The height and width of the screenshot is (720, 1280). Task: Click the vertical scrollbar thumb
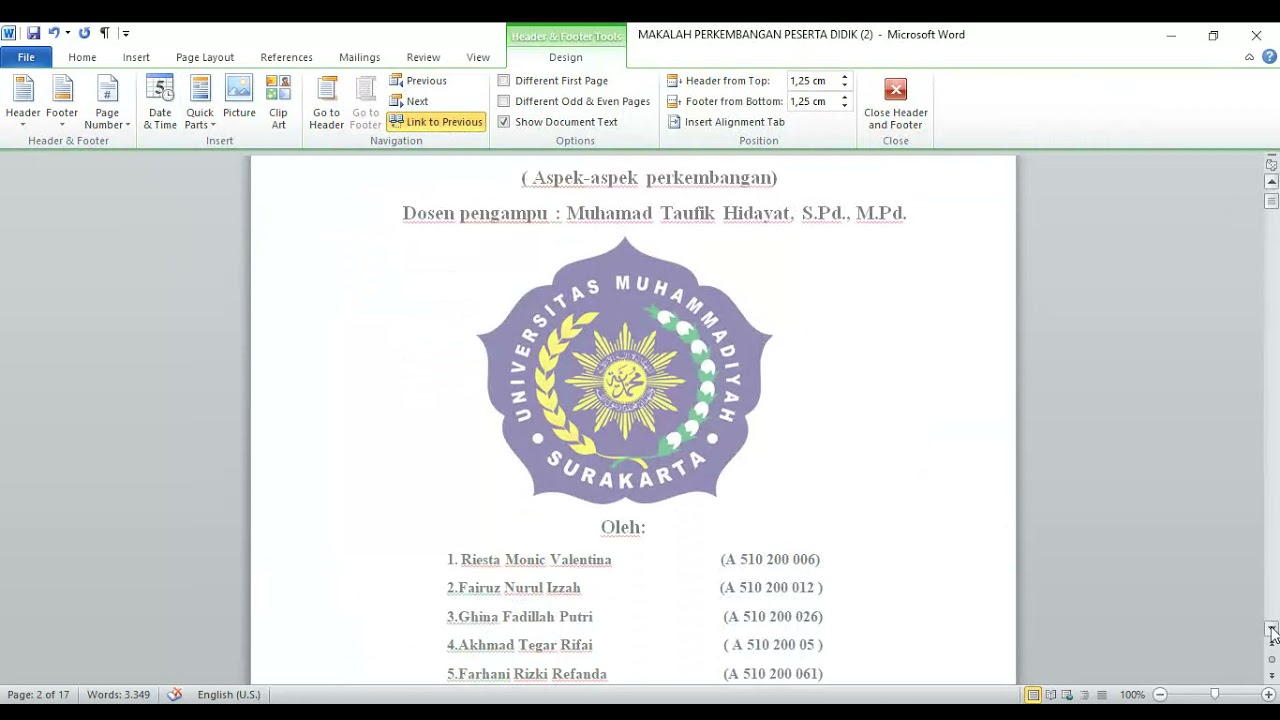[x=1271, y=201]
